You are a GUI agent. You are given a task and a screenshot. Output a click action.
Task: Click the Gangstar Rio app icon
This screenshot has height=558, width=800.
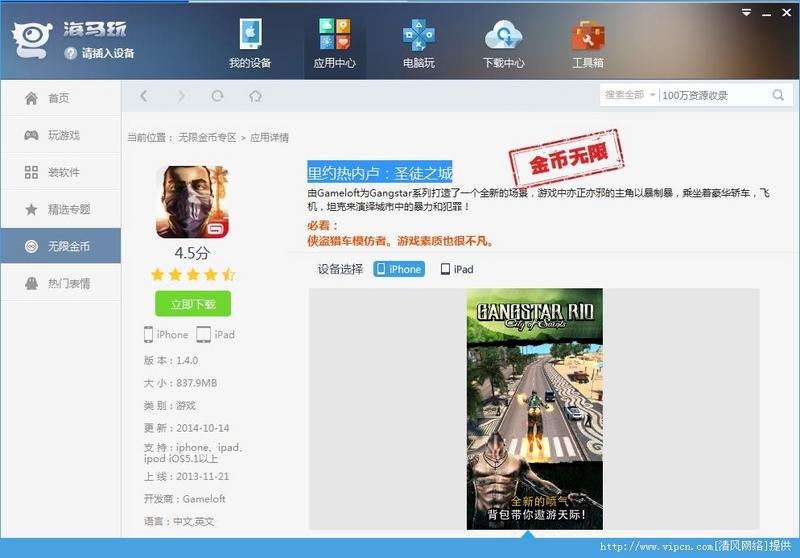[192, 202]
